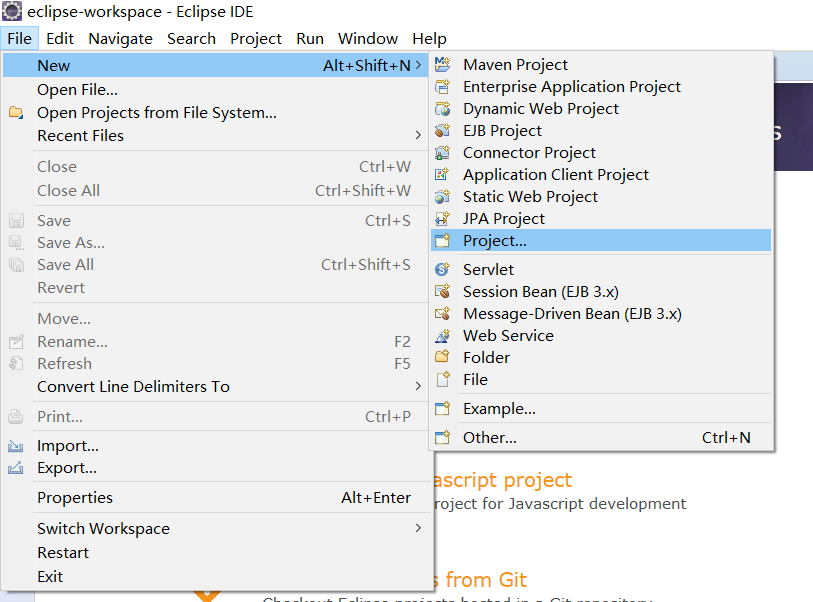
Task: Click the highlighted Project... entry
Action: click(x=601, y=241)
